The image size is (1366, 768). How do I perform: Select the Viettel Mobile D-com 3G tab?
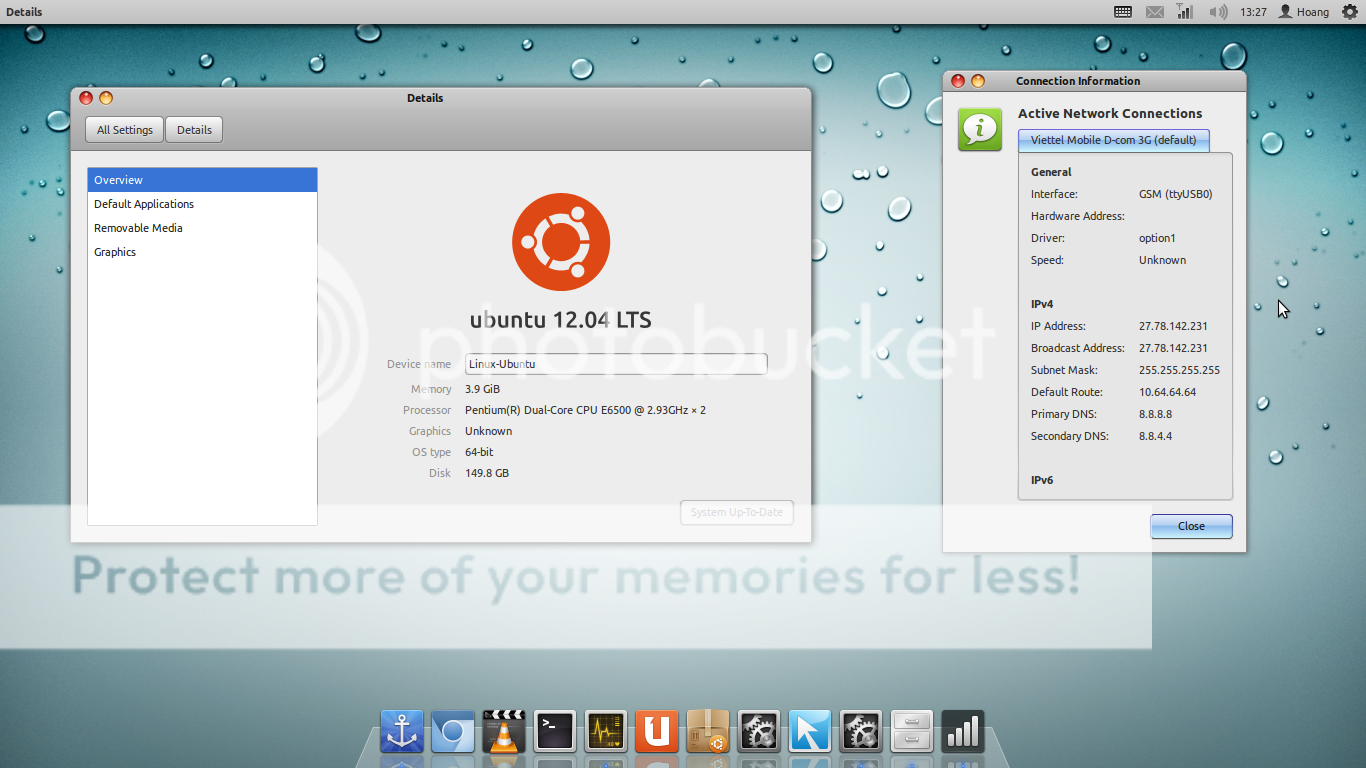pos(1113,140)
